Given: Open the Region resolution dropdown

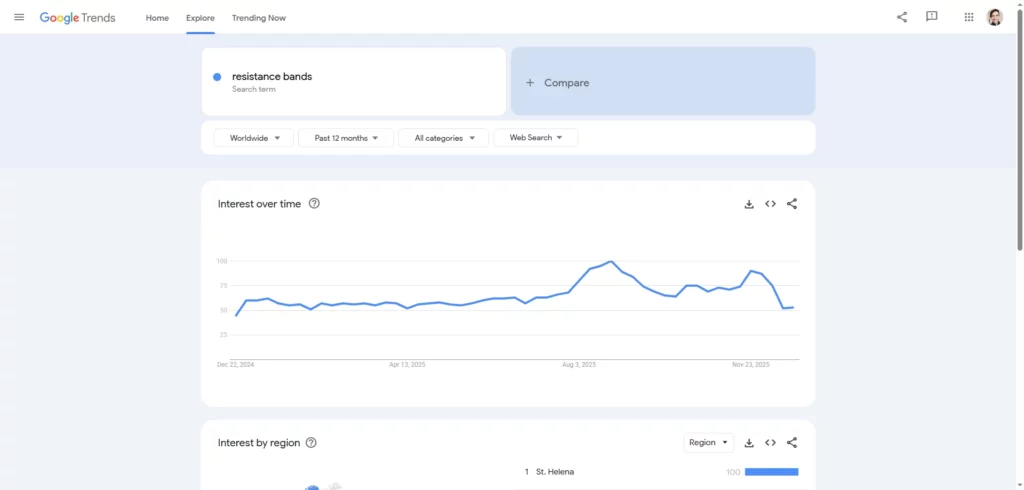Looking at the screenshot, I should (x=709, y=442).
